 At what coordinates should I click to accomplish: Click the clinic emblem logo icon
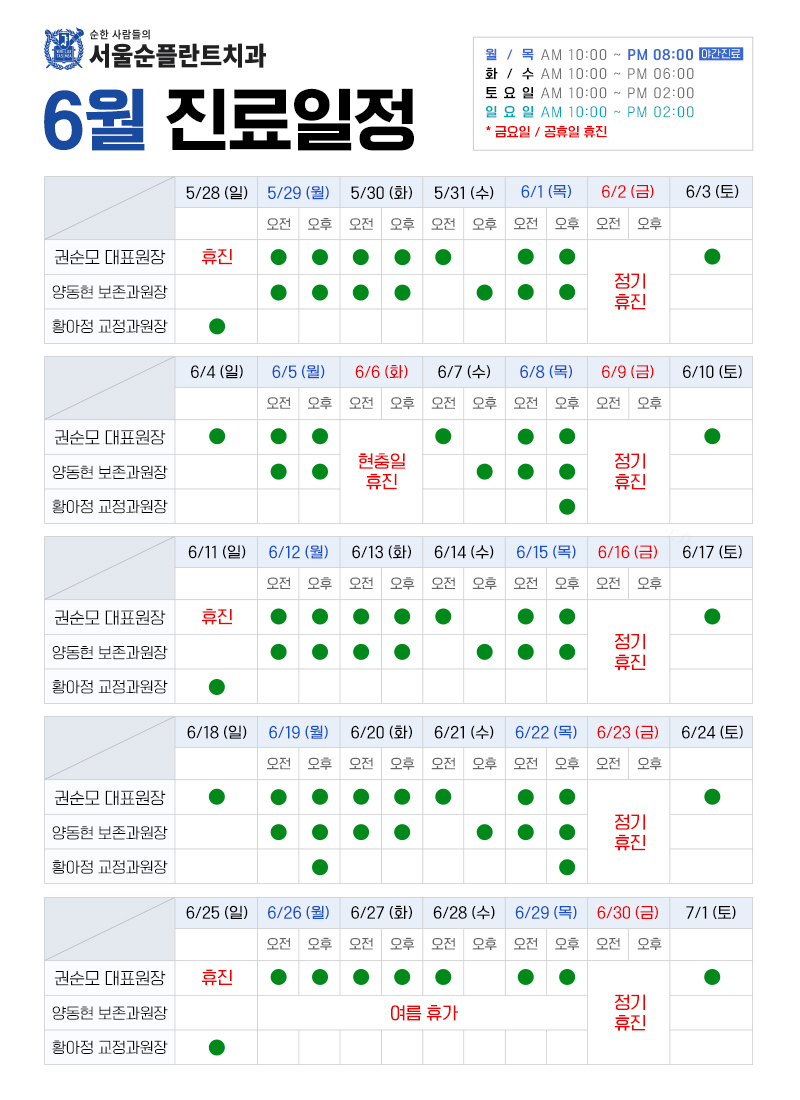(64, 48)
